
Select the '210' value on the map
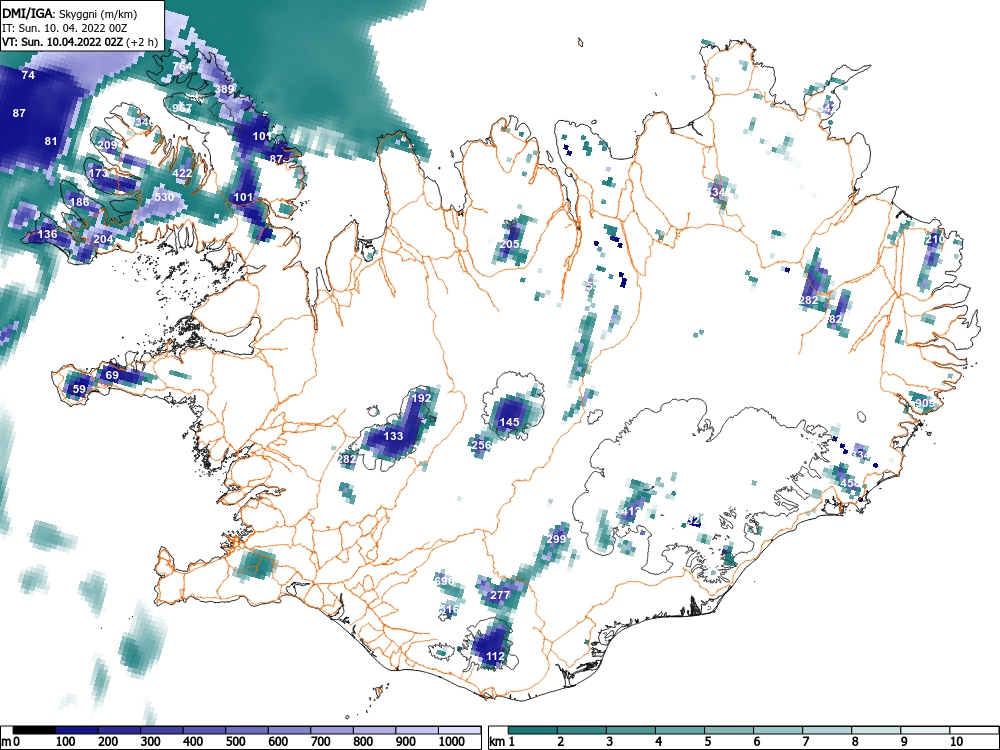tap(934, 240)
